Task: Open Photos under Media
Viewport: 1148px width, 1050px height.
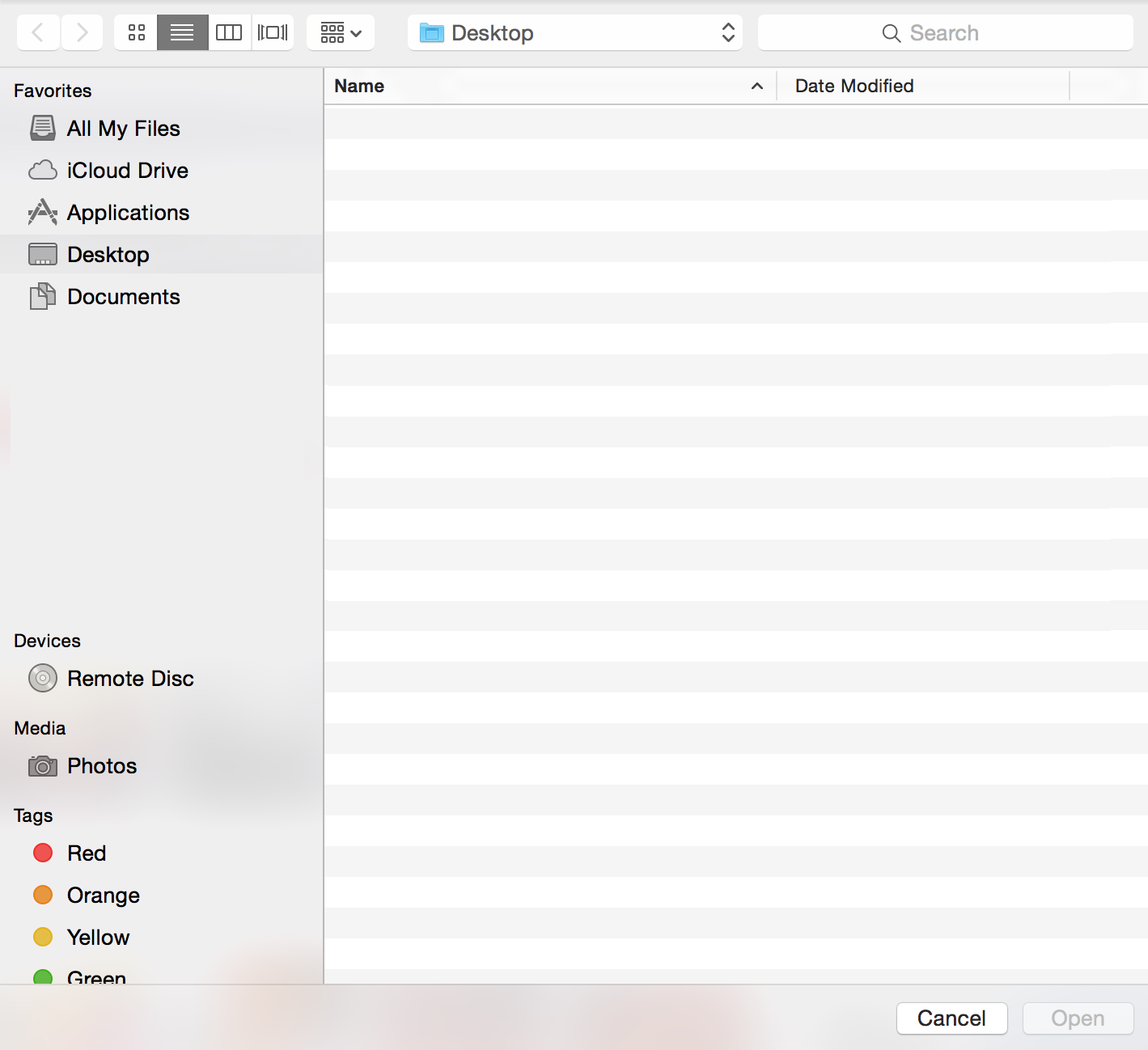Action: click(x=101, y=766)
